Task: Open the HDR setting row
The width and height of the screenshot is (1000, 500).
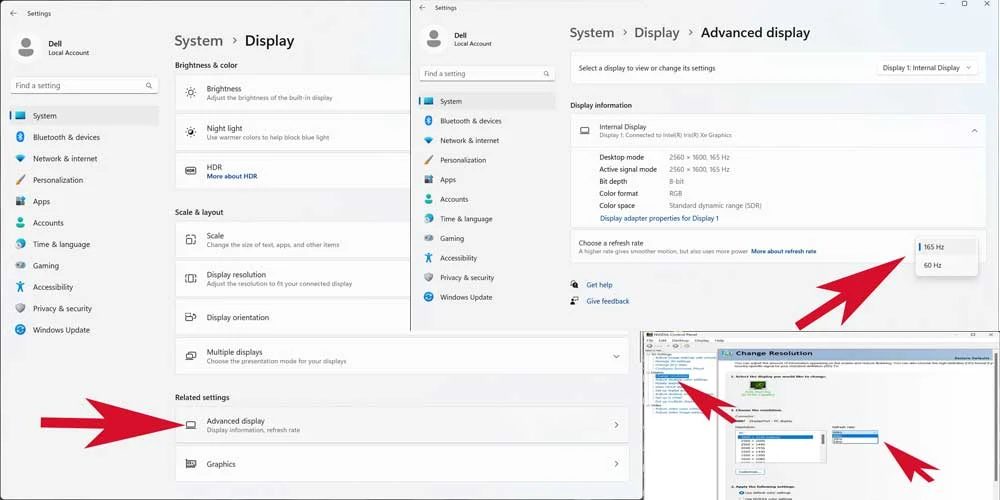Action: [292, 171]
